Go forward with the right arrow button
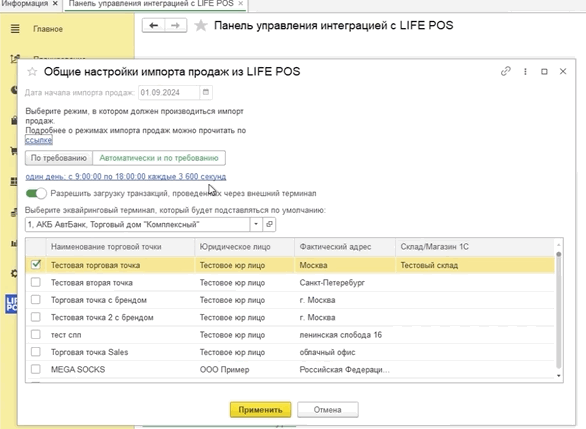586x429 pixels. tap(175, 25)
